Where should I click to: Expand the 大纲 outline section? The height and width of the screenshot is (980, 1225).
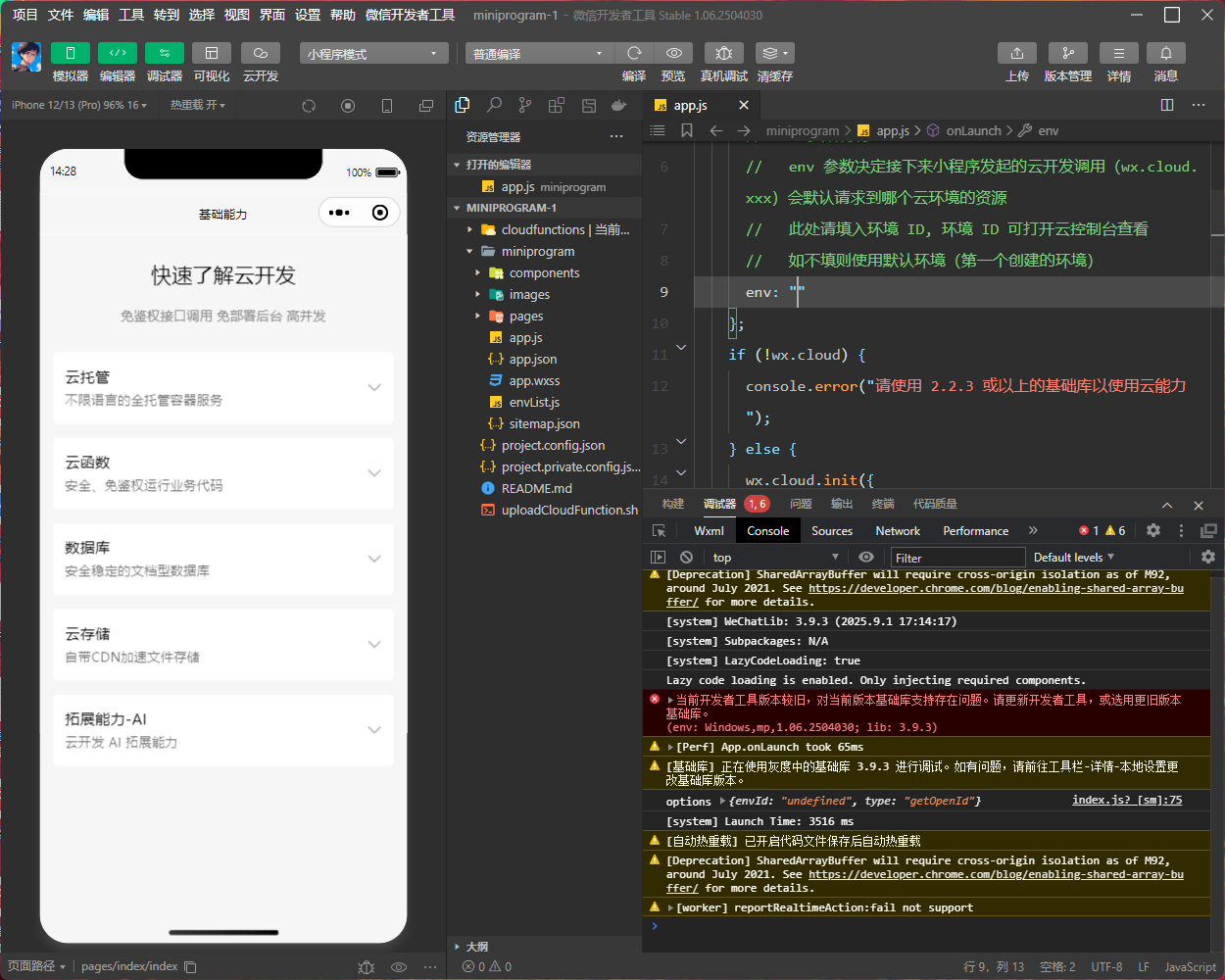tap(544, 947)
